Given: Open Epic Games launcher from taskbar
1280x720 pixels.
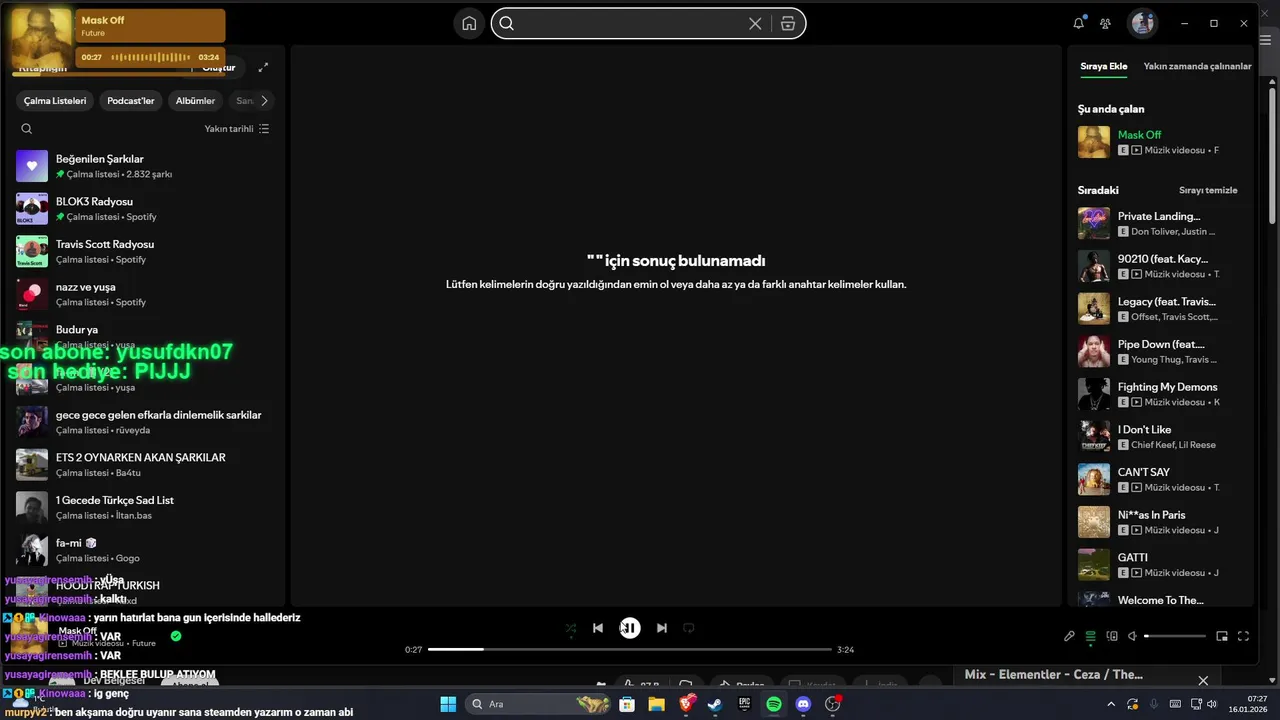Looking at the screenshot, I should [x=744, y=704].
